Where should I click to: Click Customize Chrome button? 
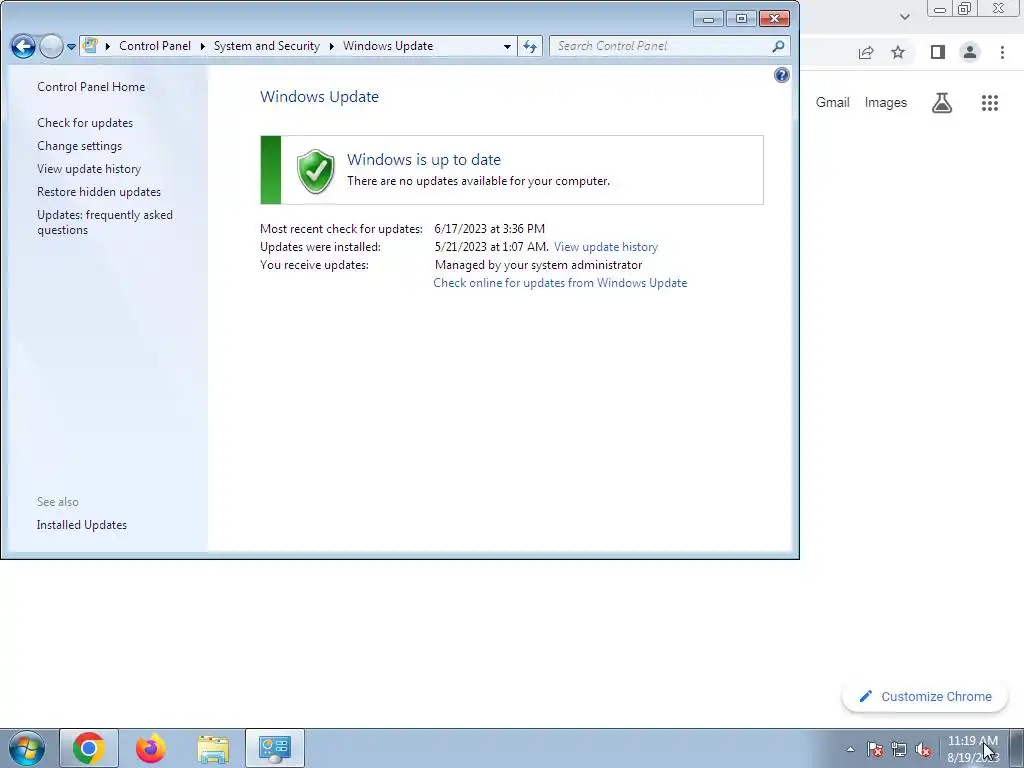[925, 697]
